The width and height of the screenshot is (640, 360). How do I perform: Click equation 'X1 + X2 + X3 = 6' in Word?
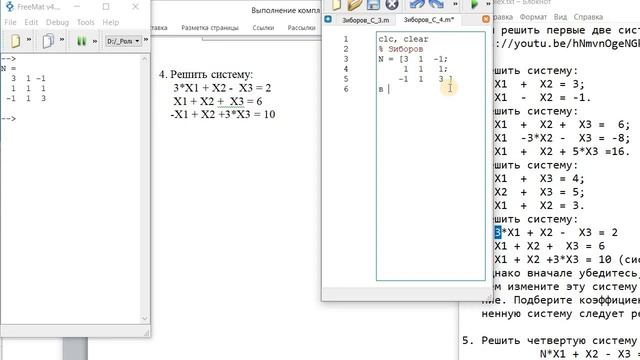(x=218, y=101)
